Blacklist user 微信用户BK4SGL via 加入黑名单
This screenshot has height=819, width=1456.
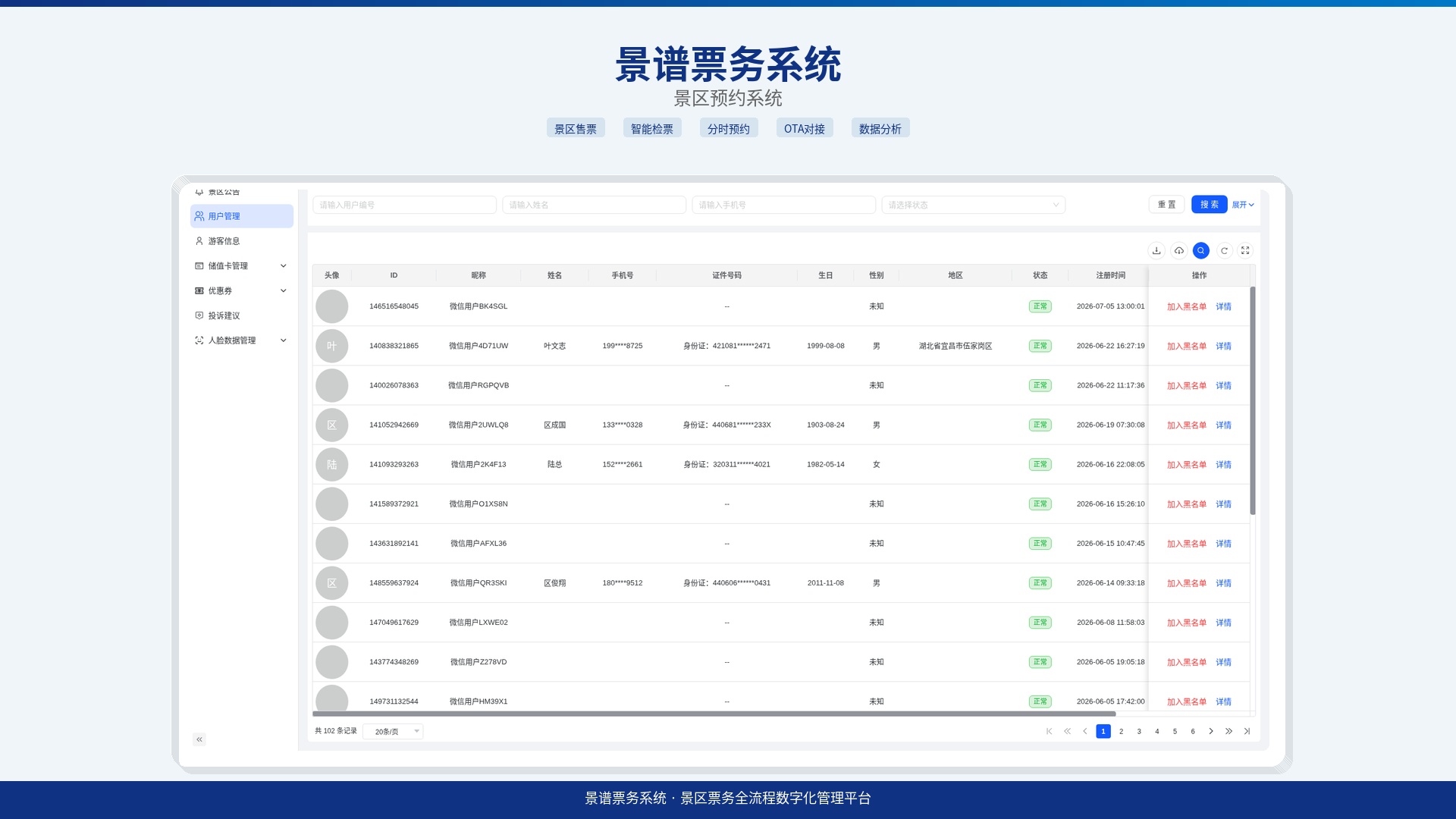click(x=1187, y=307)
